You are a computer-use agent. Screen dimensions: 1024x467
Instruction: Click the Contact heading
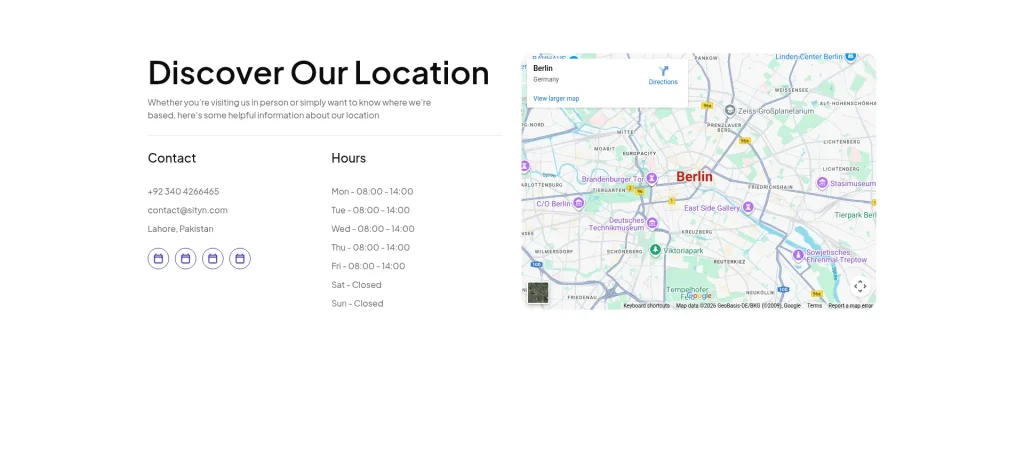tap(172, 158)
